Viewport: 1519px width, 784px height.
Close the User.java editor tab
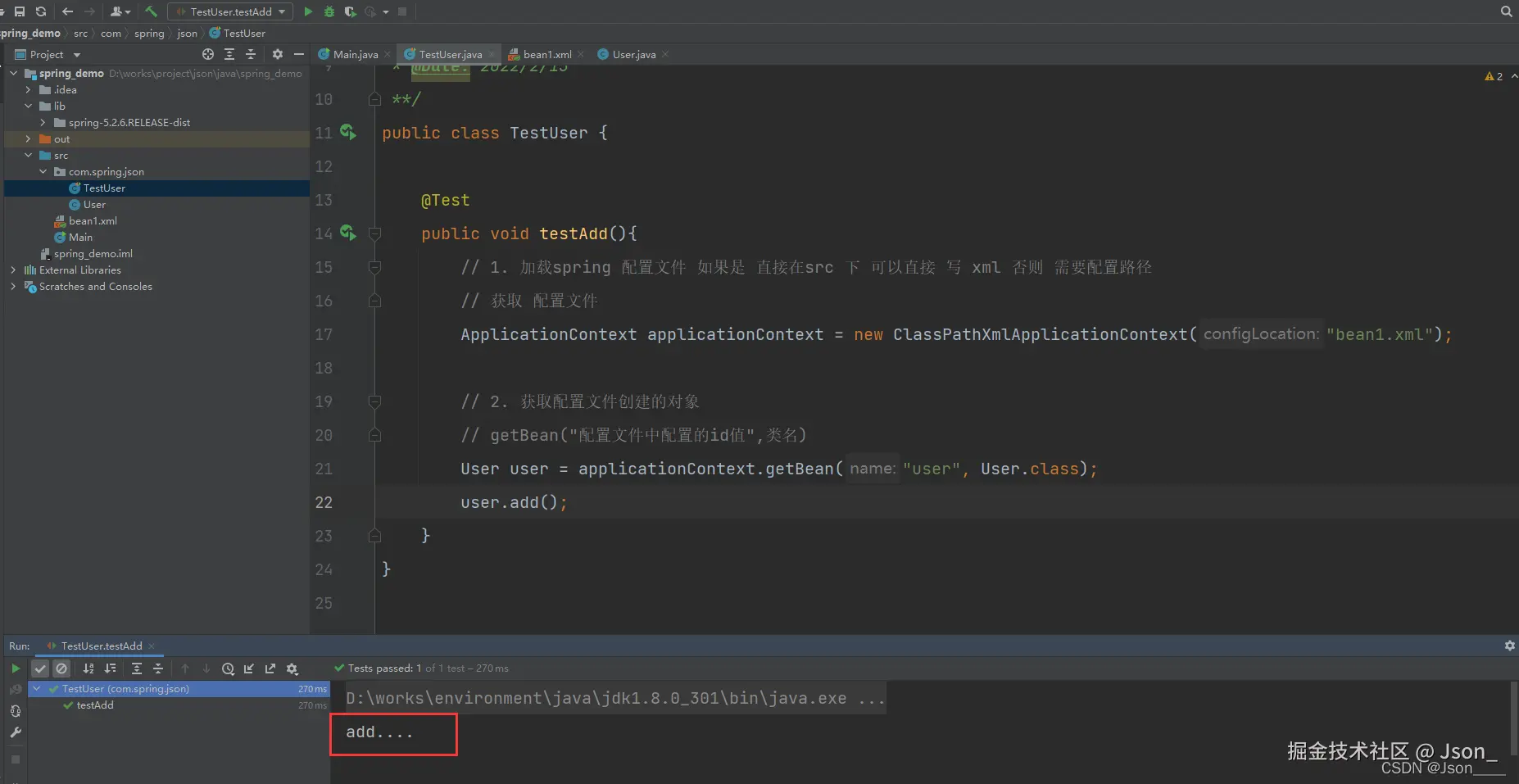665,54
